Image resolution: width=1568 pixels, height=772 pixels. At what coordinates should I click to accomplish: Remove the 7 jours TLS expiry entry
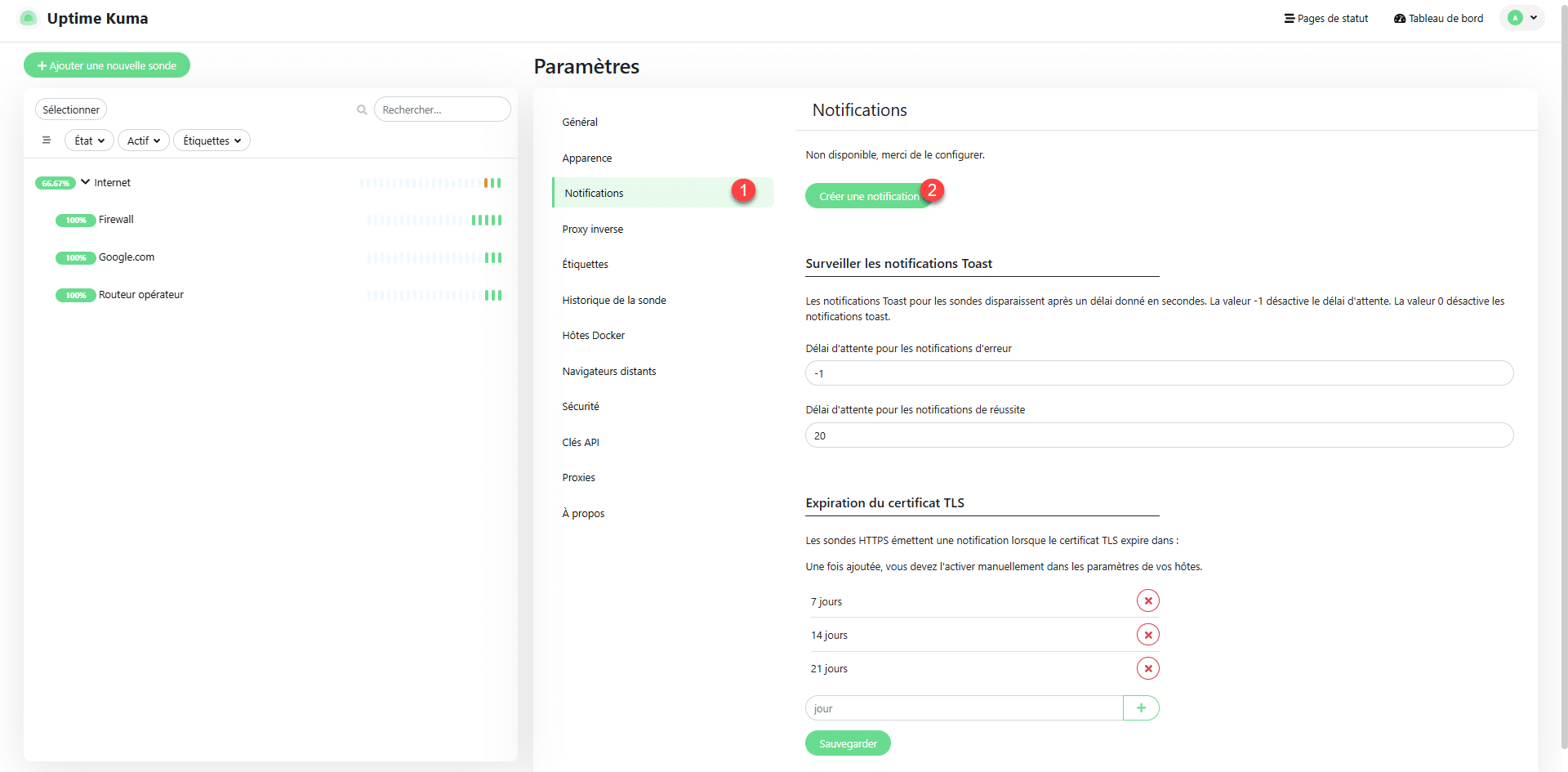(x=1147, y=601)
